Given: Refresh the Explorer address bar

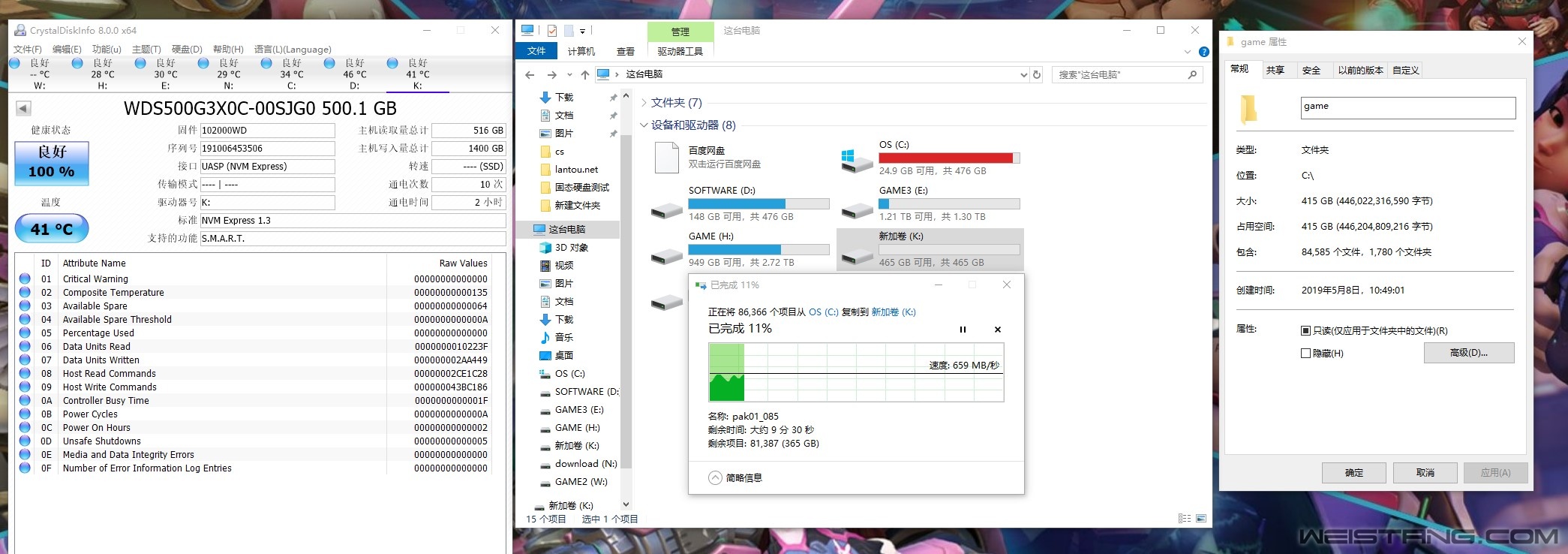Looking at the screenshot, I should click(x=1037, y=75).
